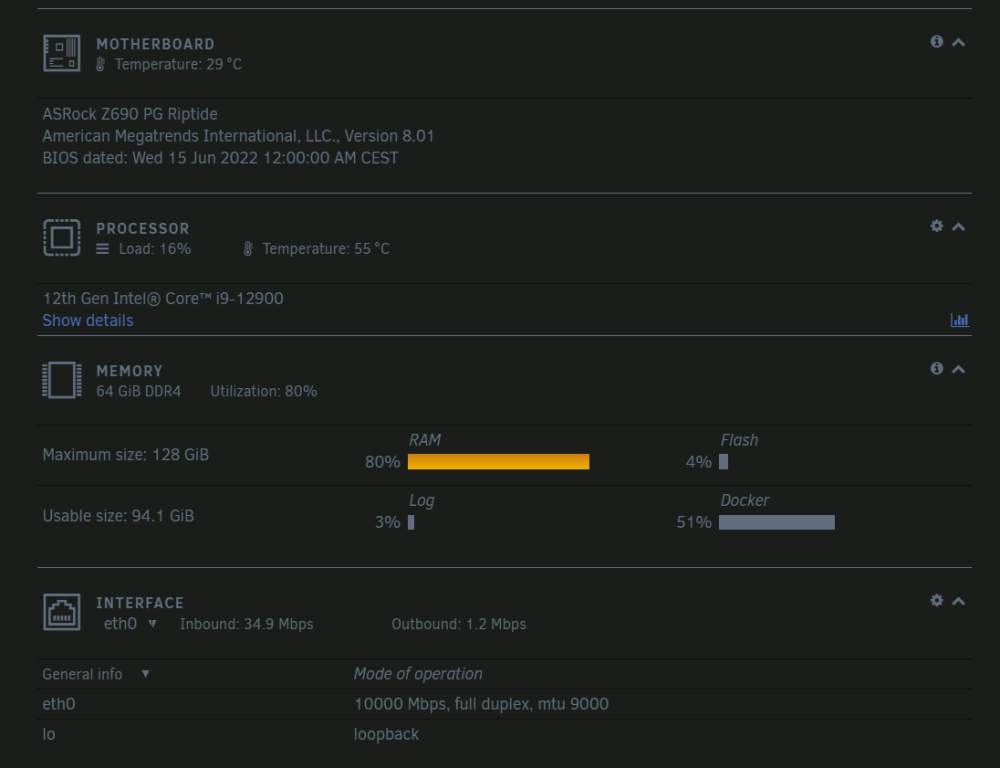Screen dimensions: 1000x768
Task: Click the ethernet port interface icon
Action: point(62,612)
